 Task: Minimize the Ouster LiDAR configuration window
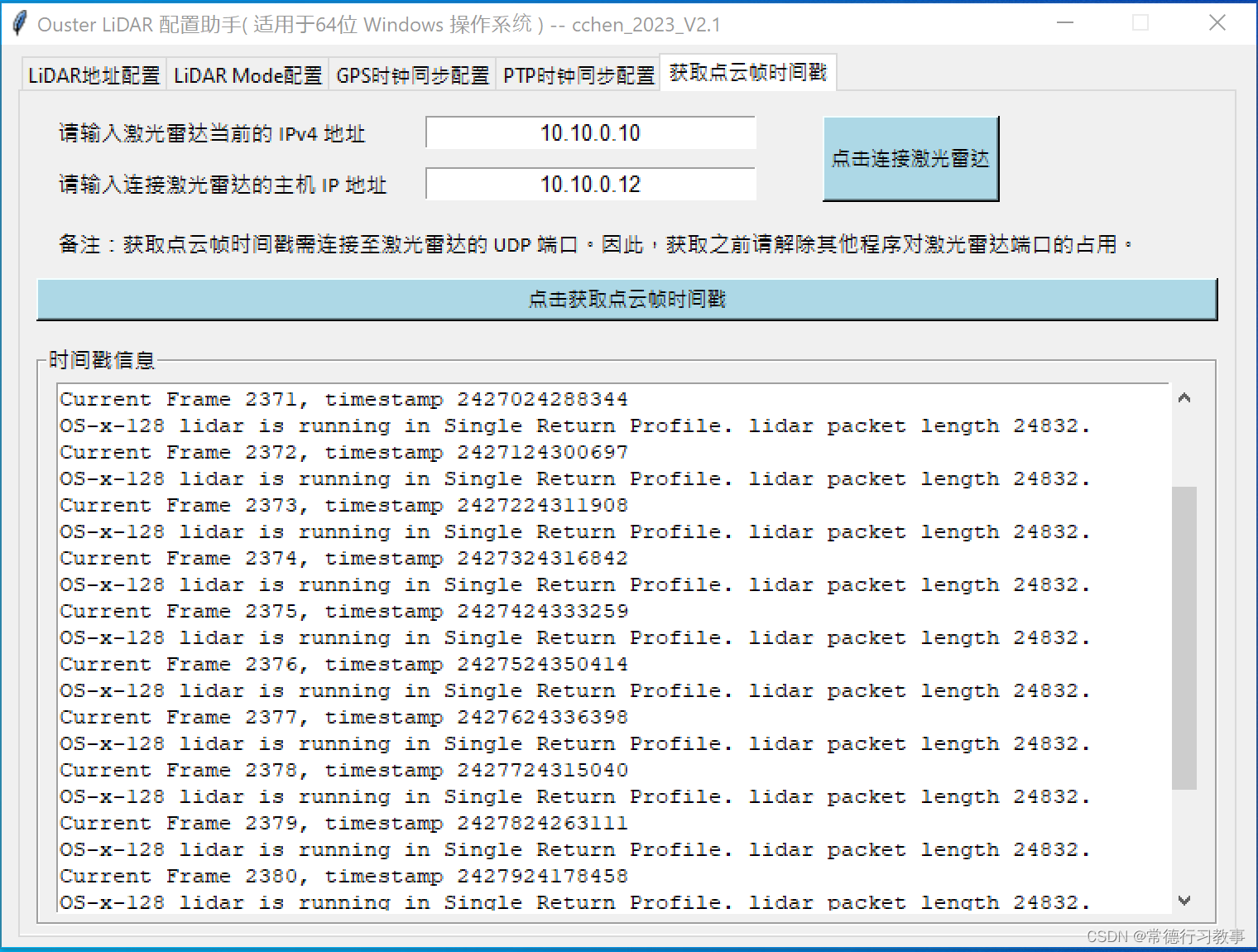pyautogui.click(x=1064, y=23)
